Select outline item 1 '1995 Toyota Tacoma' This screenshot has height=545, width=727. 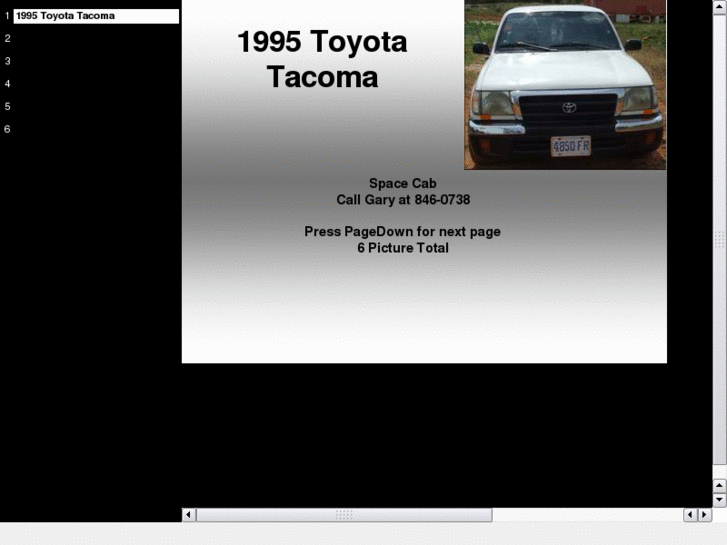96,16
